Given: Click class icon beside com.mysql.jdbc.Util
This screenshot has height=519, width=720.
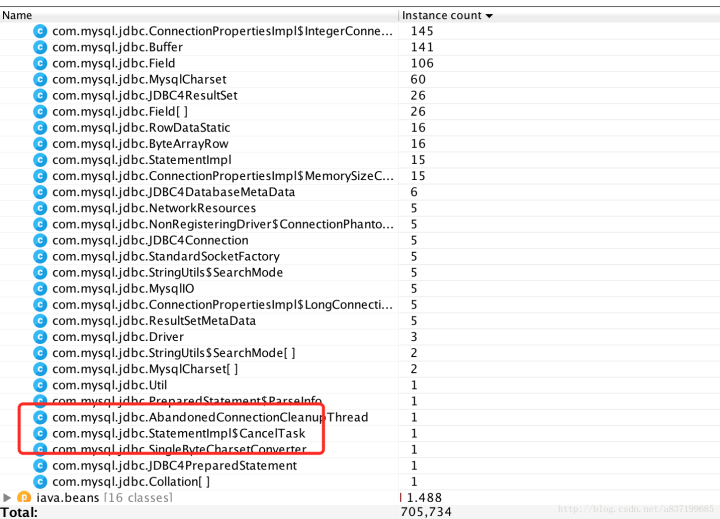Looking at the screenshot, I should click(x=40, y=385).
